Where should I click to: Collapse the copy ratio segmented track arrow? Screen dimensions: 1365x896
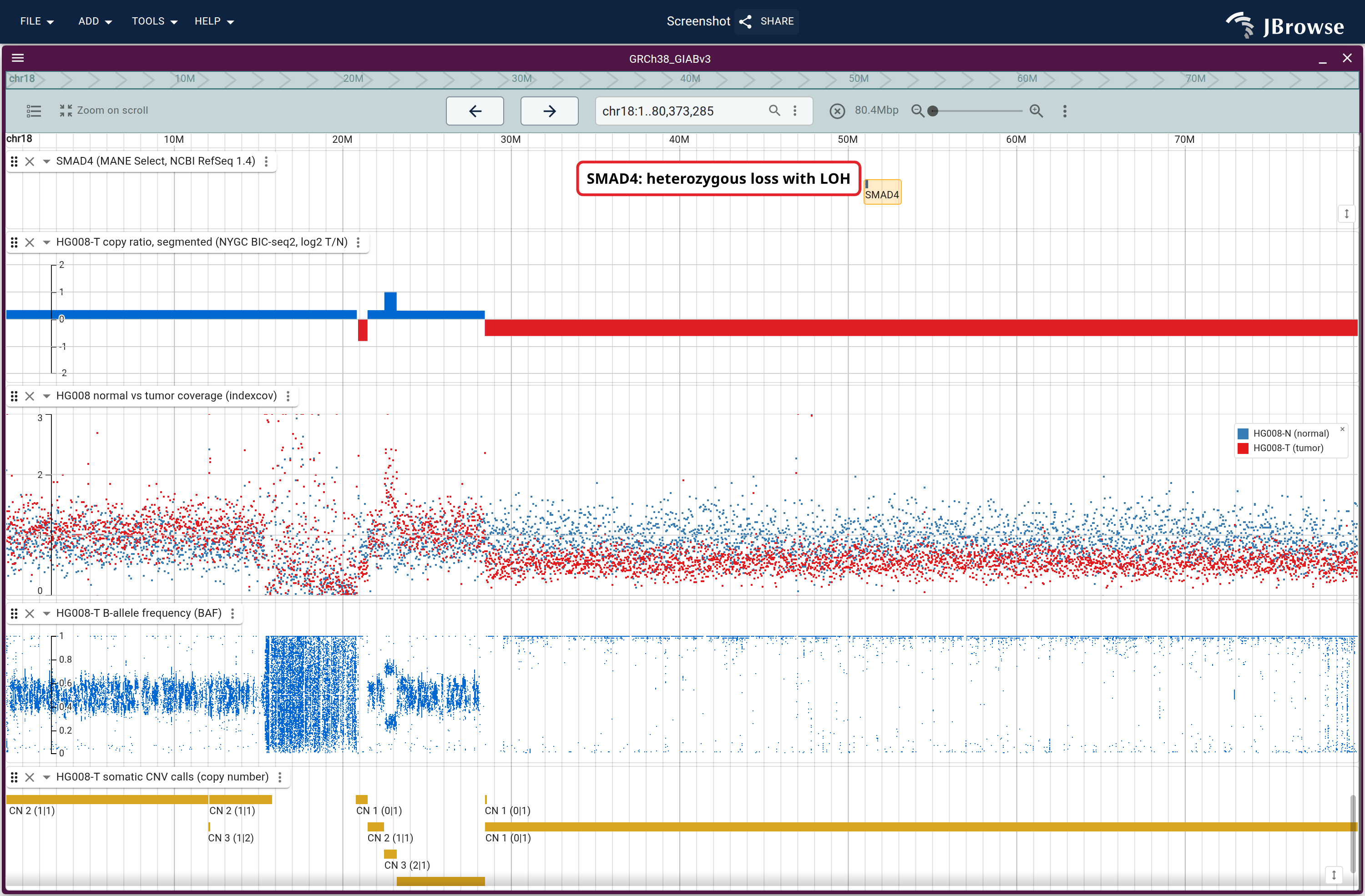(x=46, y=242)
